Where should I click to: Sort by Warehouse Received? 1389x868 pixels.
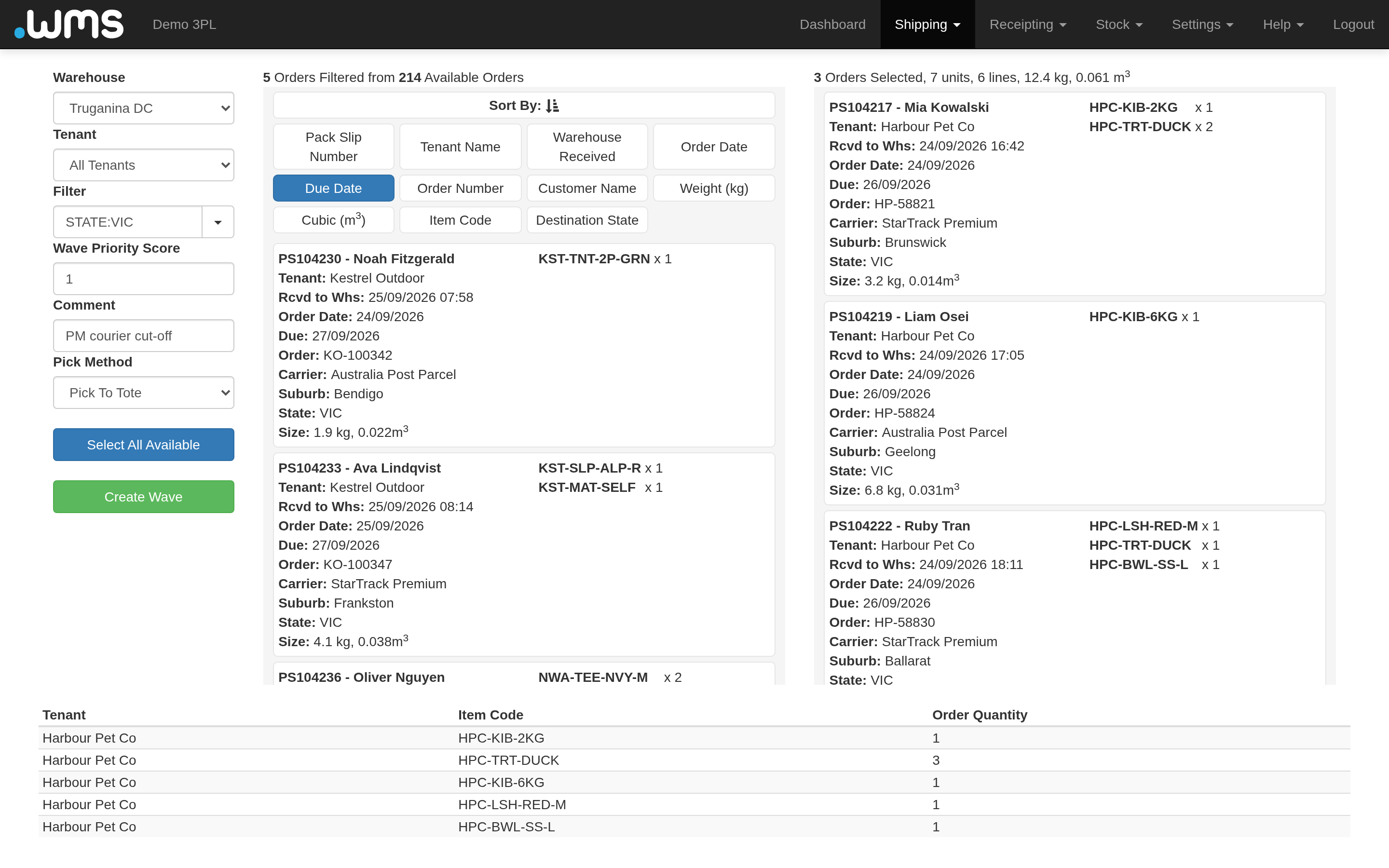coord(587,147)
